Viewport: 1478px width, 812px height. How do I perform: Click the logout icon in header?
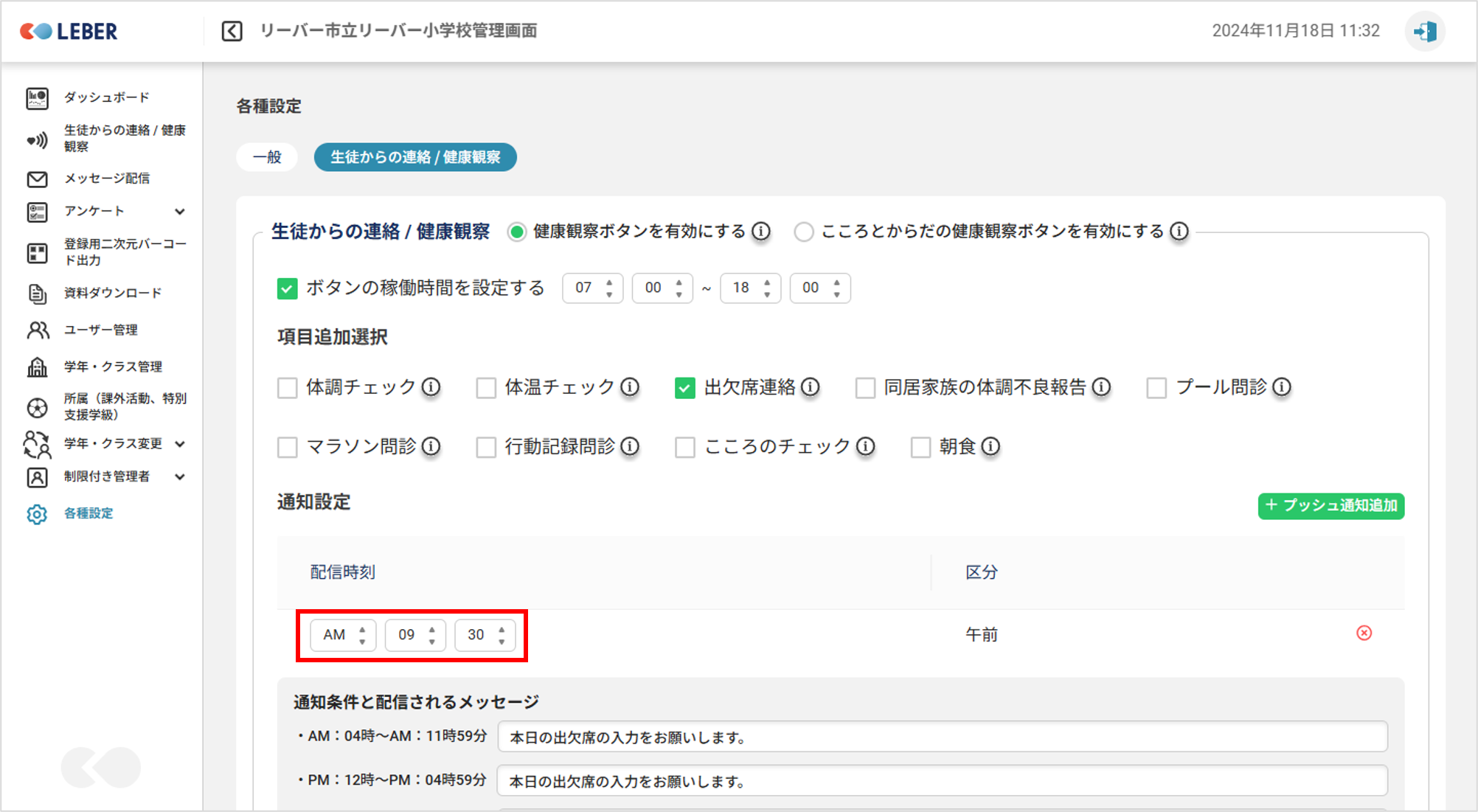[1424, 31]
